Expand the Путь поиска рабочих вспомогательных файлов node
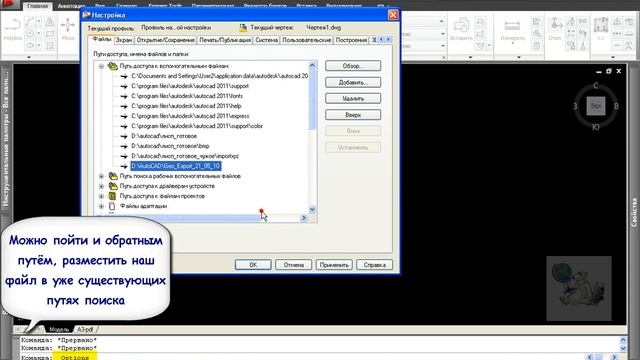The width and height of the screenshot is (640, 360). click(x=101, y=176)
